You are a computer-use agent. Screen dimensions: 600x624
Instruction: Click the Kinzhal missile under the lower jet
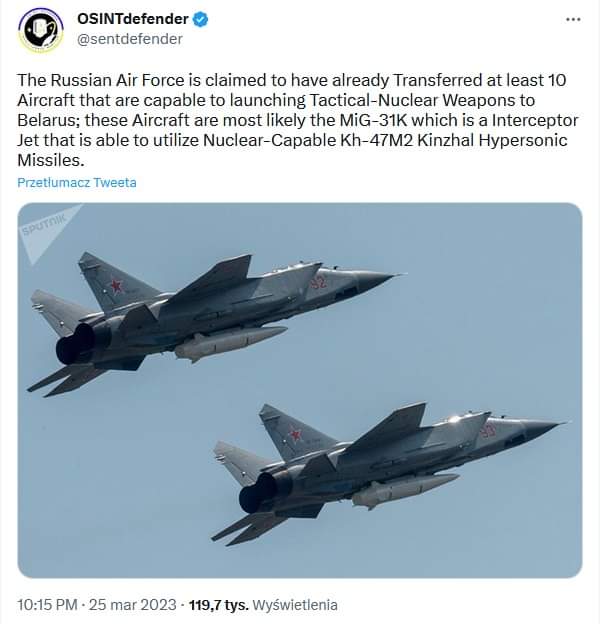point(405,490)
